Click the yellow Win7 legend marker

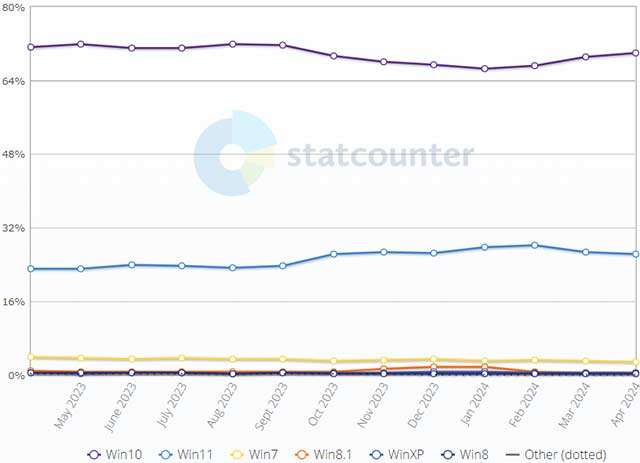tap(238, 454)
